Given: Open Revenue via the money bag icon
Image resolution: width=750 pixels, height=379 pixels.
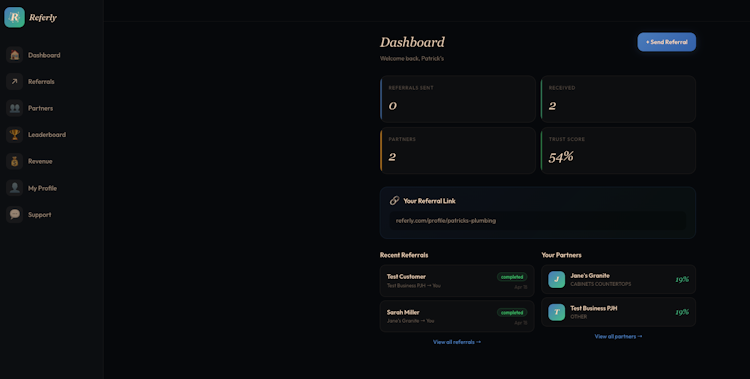Looking at the screenshot, I should (x=15, y=161).
